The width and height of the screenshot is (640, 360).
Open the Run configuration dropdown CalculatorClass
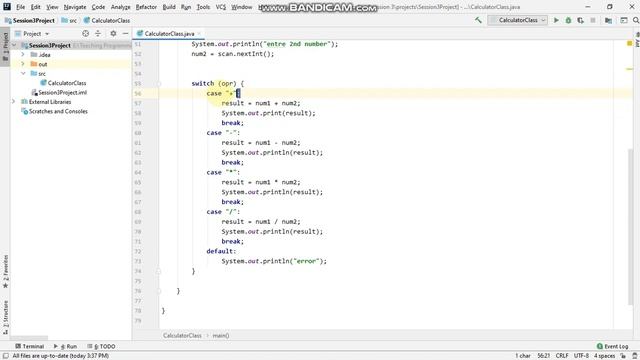[x=518, y=20]
